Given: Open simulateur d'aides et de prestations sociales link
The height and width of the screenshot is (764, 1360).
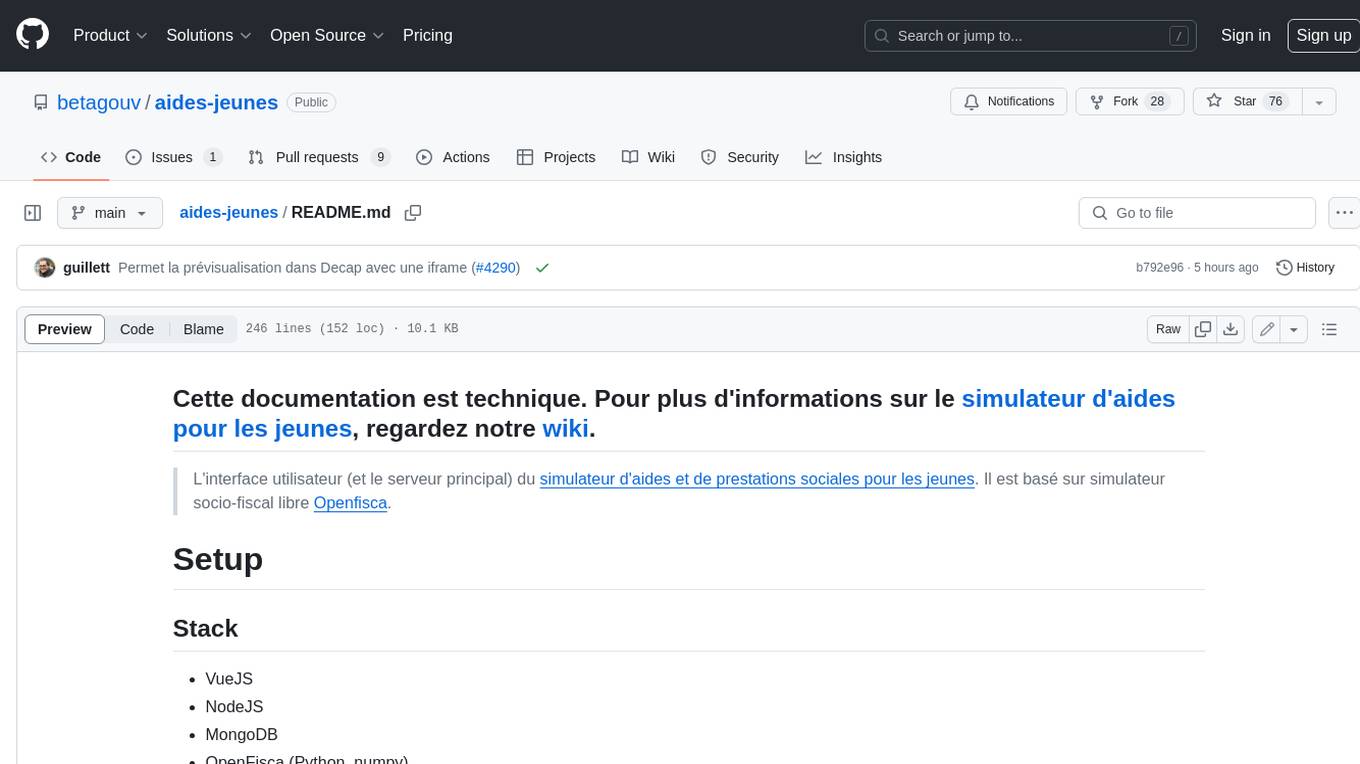Looking at the screenshot, I should [x=757, y=479].
